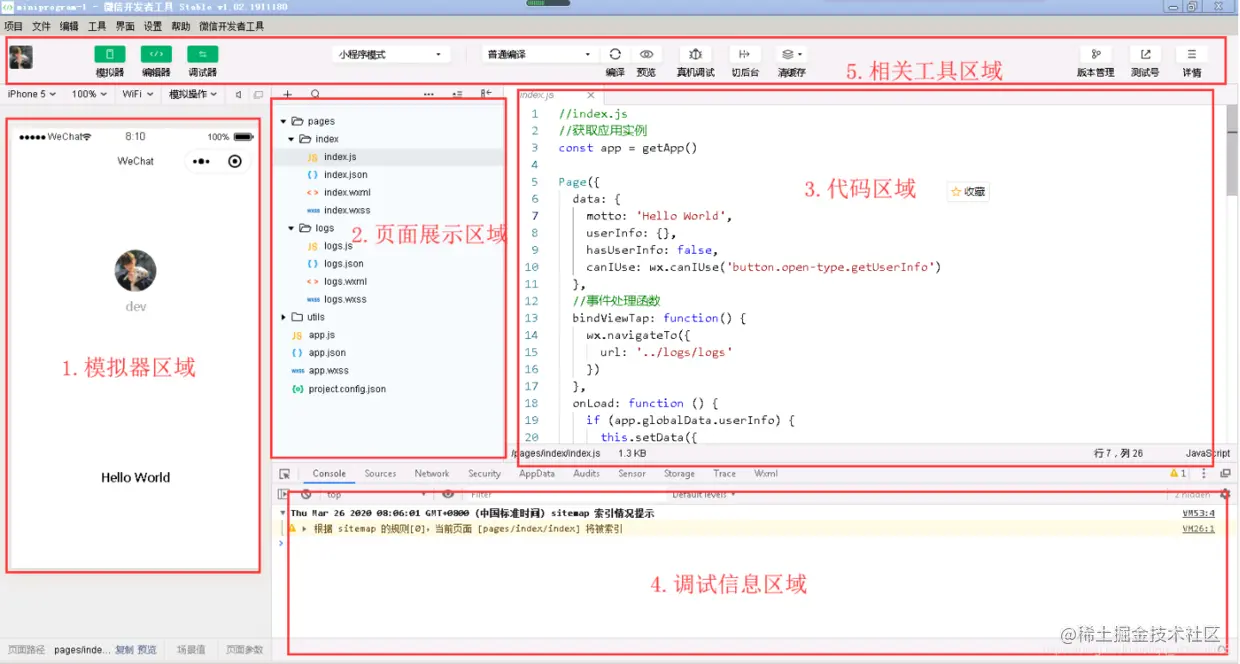This screenshot has width=1240, height=664.
Task: Open the 帮助 menu
Action: tap(180, 27)
